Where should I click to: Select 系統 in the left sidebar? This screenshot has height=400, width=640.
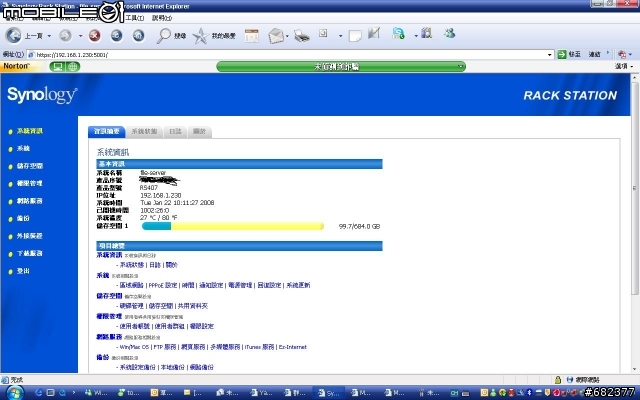pos(23,149)
